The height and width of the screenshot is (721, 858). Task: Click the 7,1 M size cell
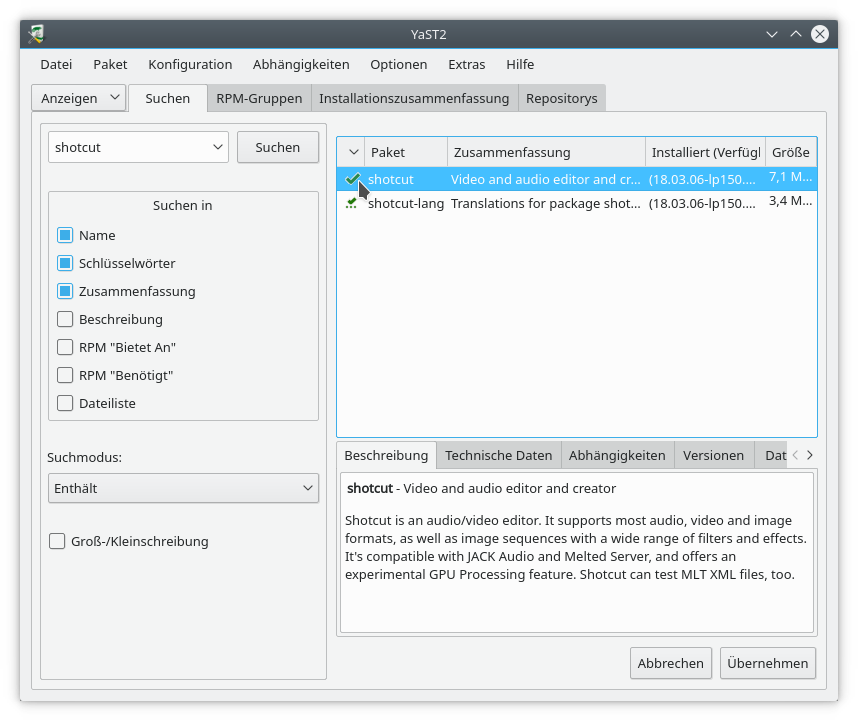pos(791,177)
